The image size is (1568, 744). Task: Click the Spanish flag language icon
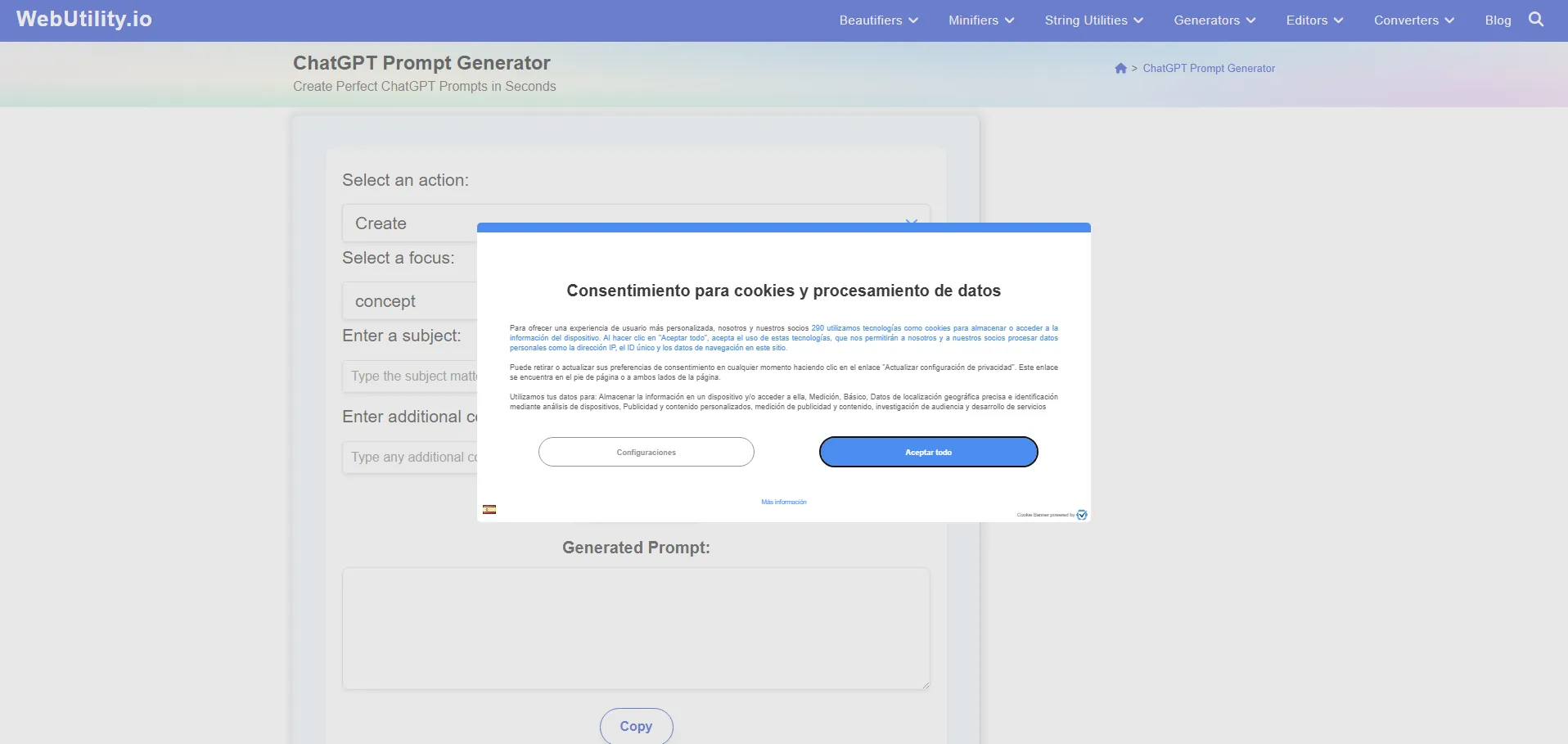point(489,509)
